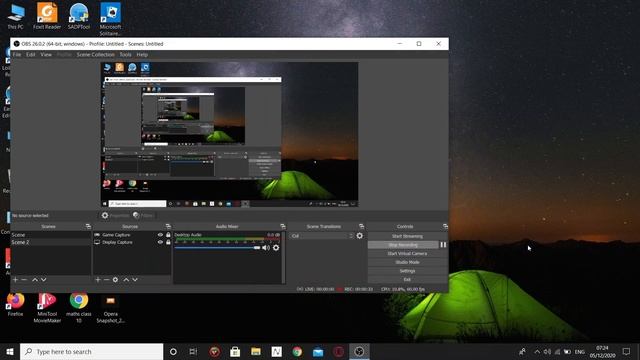Toggle lock for Display Capture source

click(168, 242)
